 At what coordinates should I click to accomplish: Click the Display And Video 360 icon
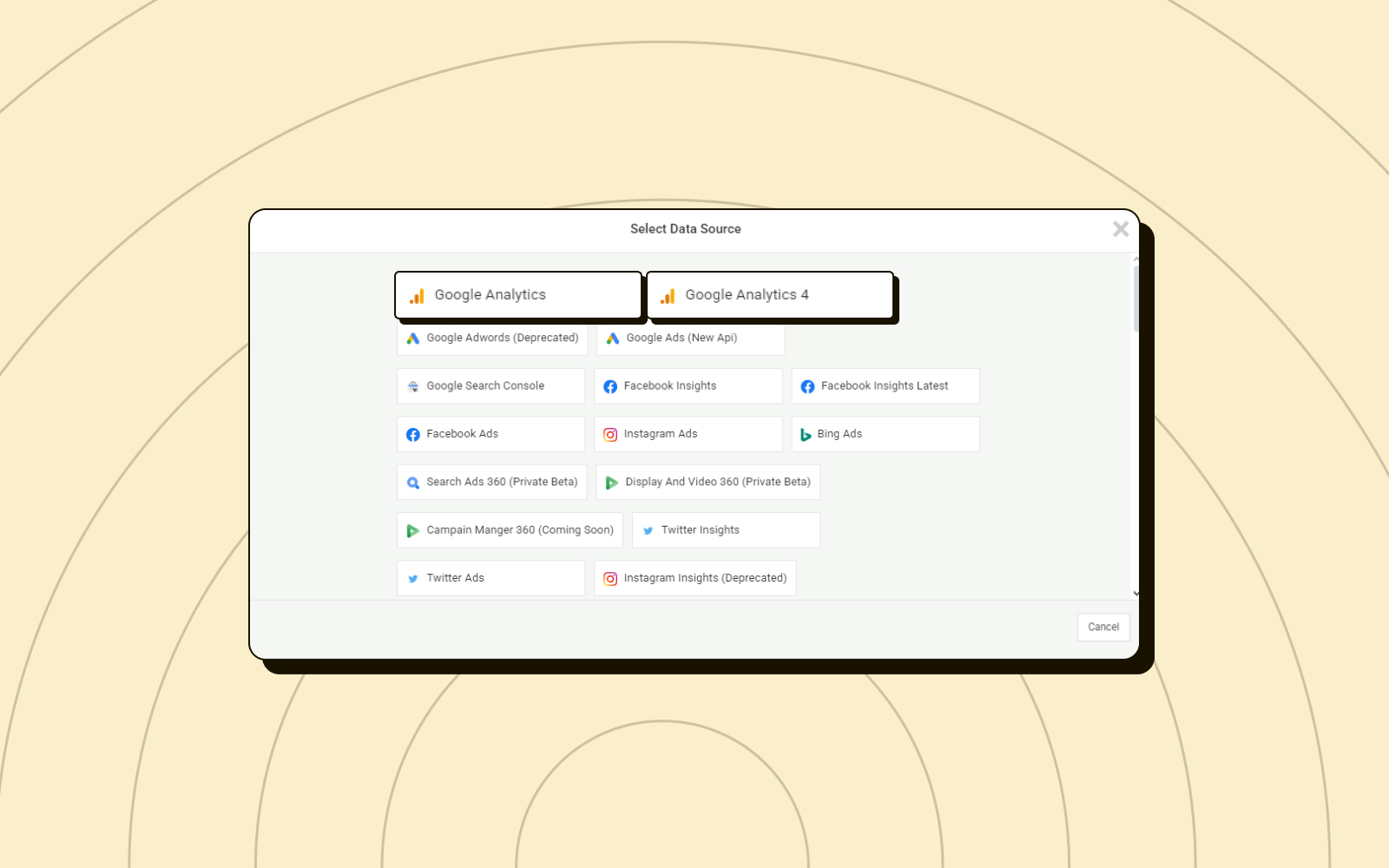612,483
